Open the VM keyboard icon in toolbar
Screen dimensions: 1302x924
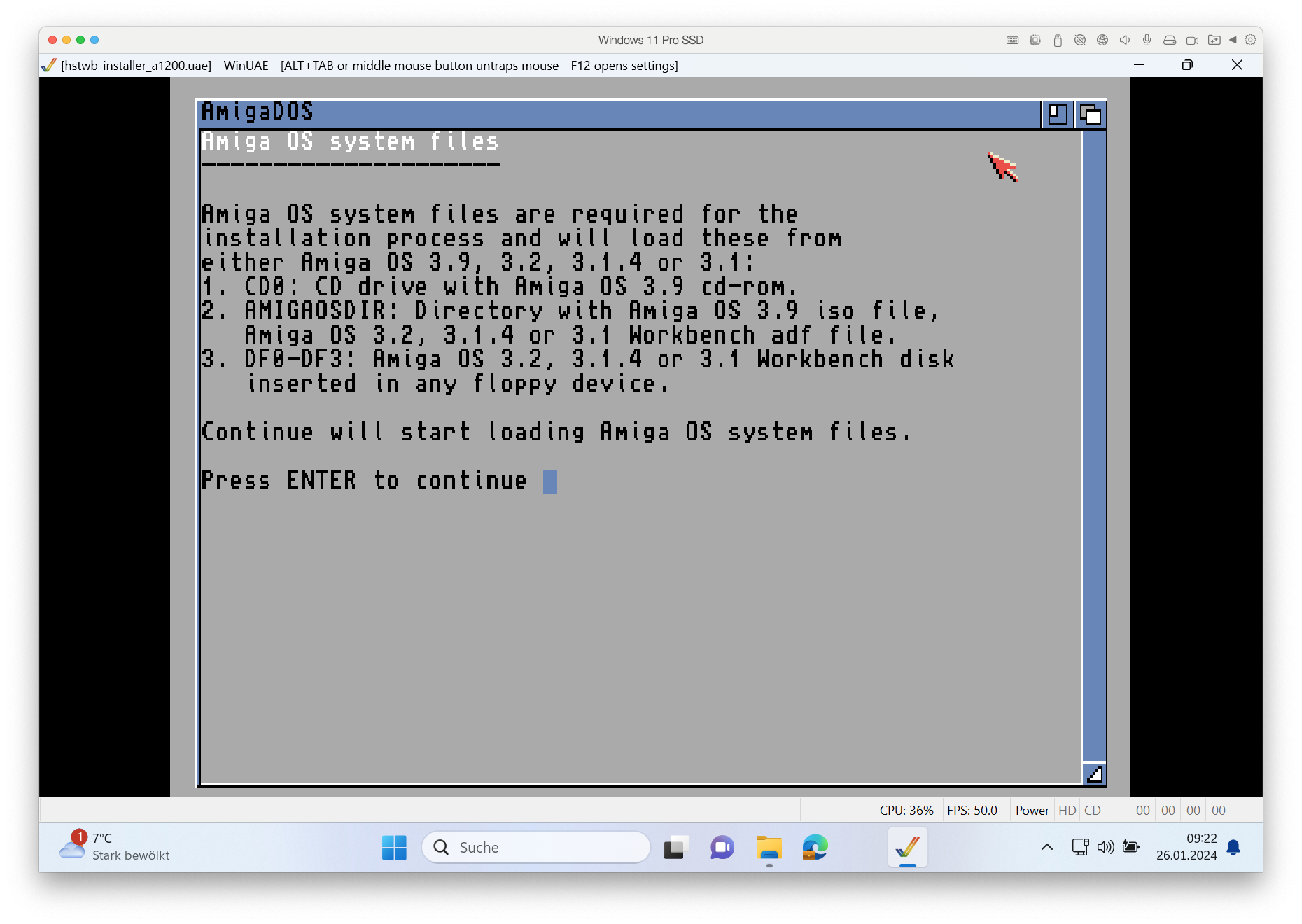pyautogui.click(x=1012, y=41)
